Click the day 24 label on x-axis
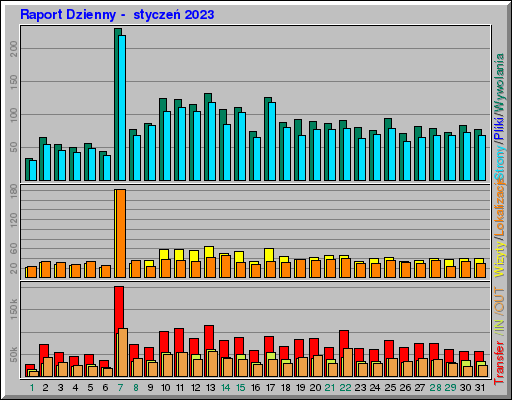The image size is (512, 400). tap(375, 388)
